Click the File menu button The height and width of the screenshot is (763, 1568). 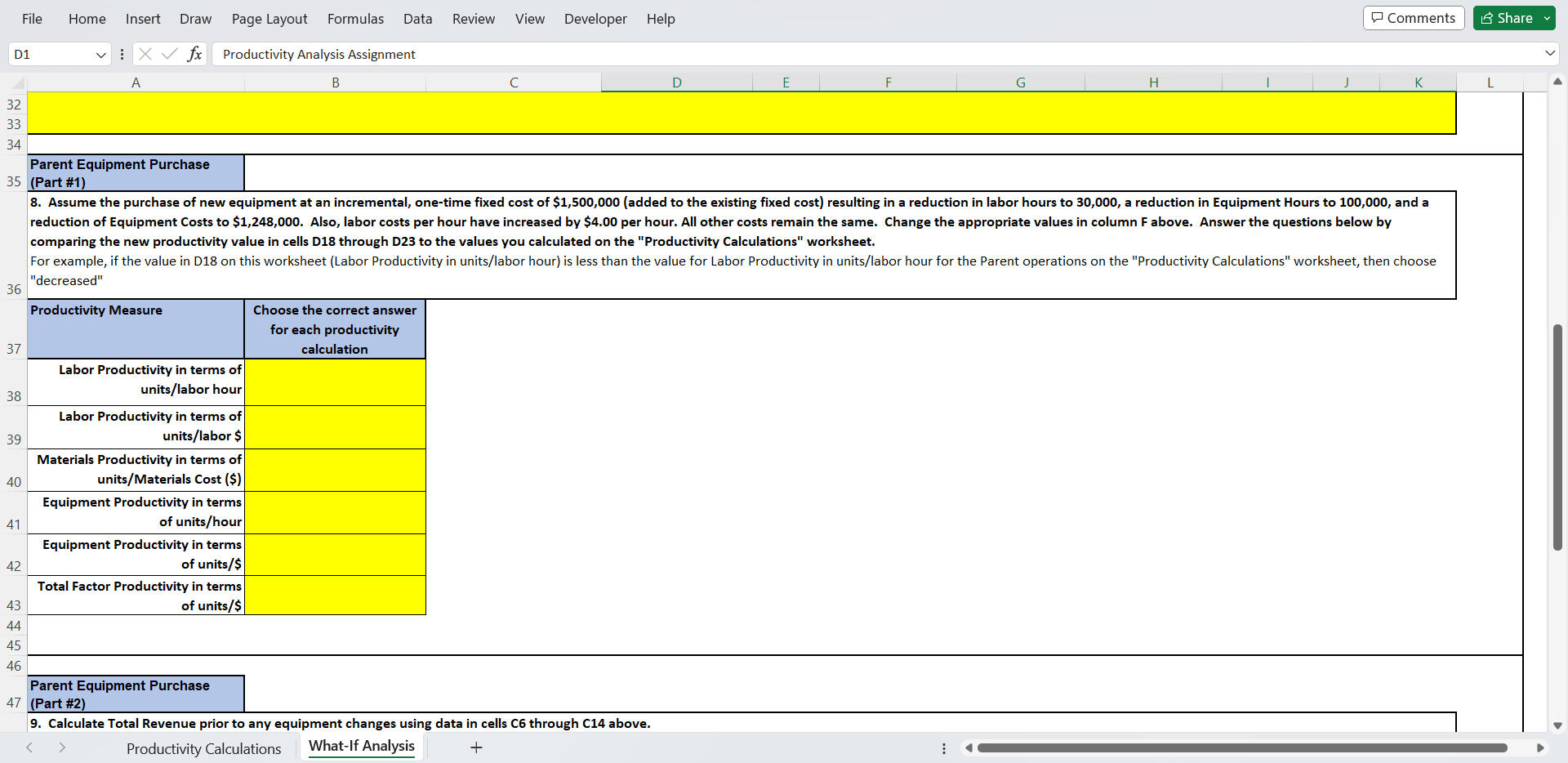tap(32, 18)
